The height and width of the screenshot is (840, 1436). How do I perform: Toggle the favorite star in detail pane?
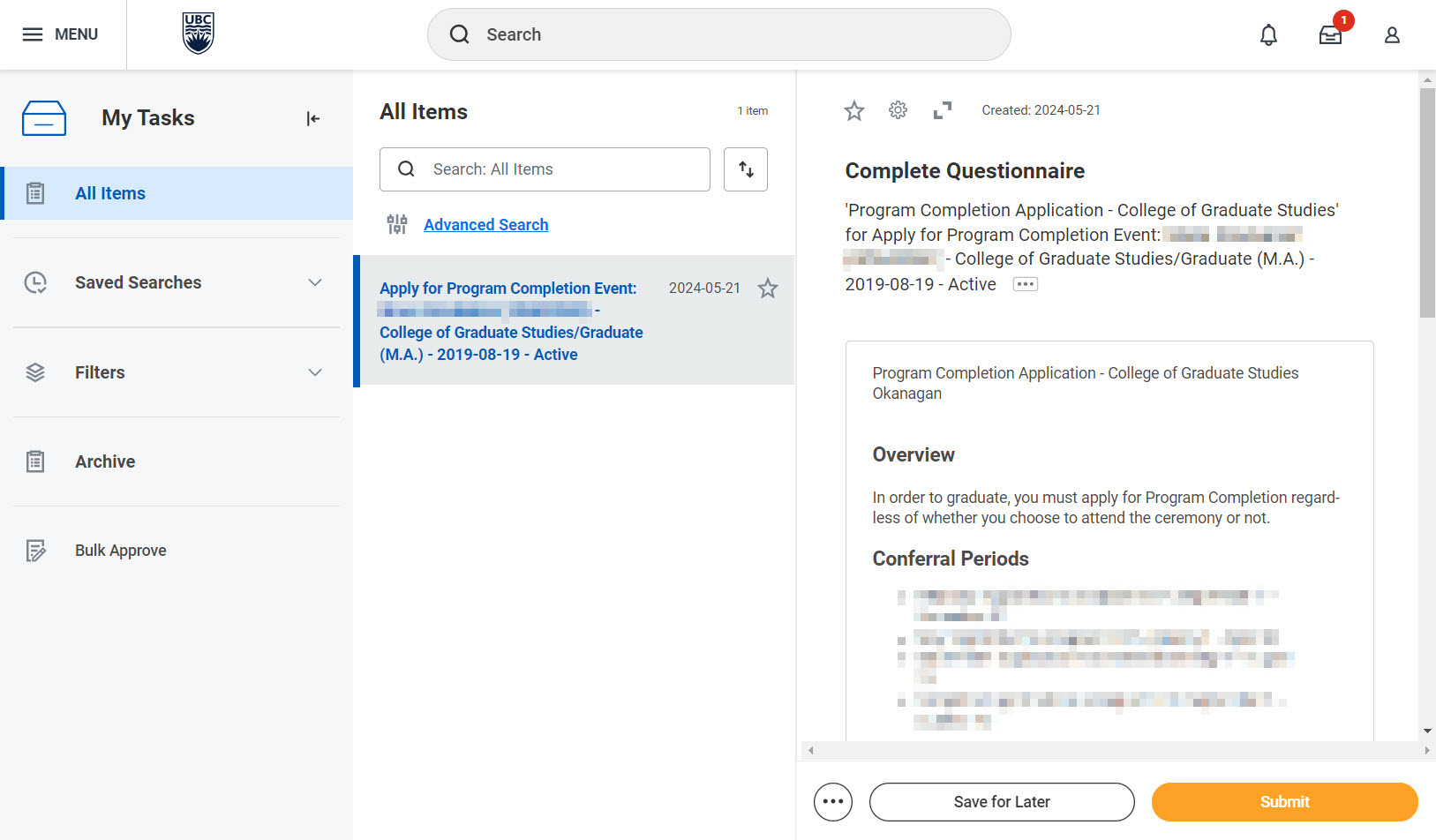853,110
